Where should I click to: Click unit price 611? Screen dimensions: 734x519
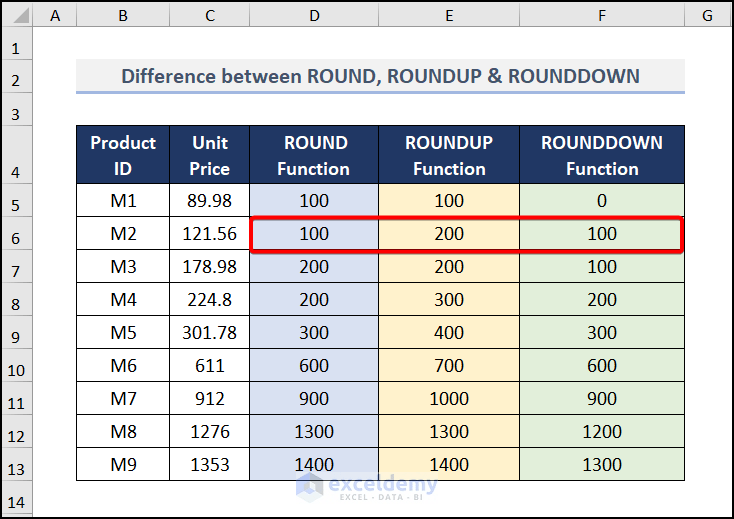coord(210,365)
